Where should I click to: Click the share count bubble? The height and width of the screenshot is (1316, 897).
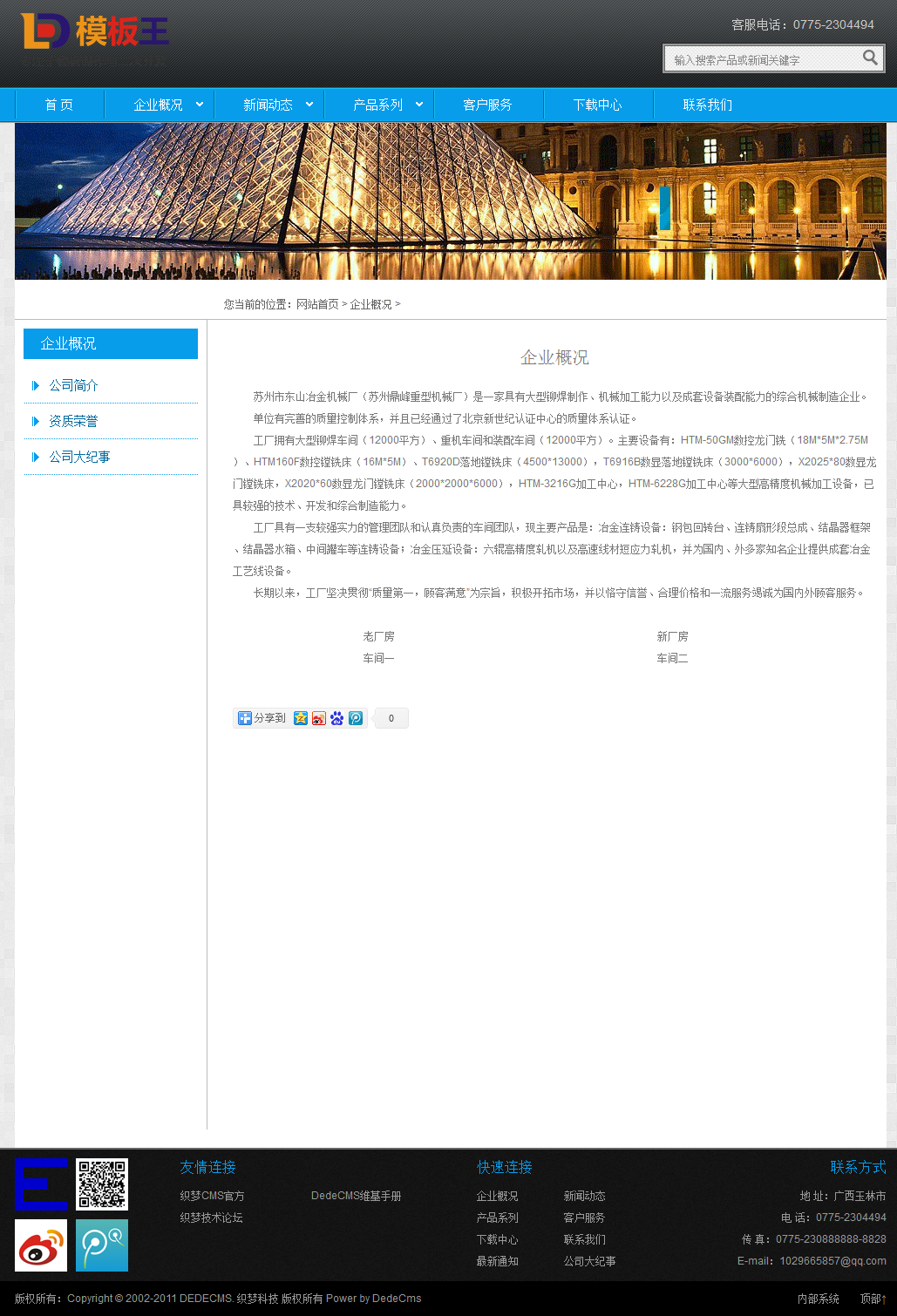[x=391, y=718]
